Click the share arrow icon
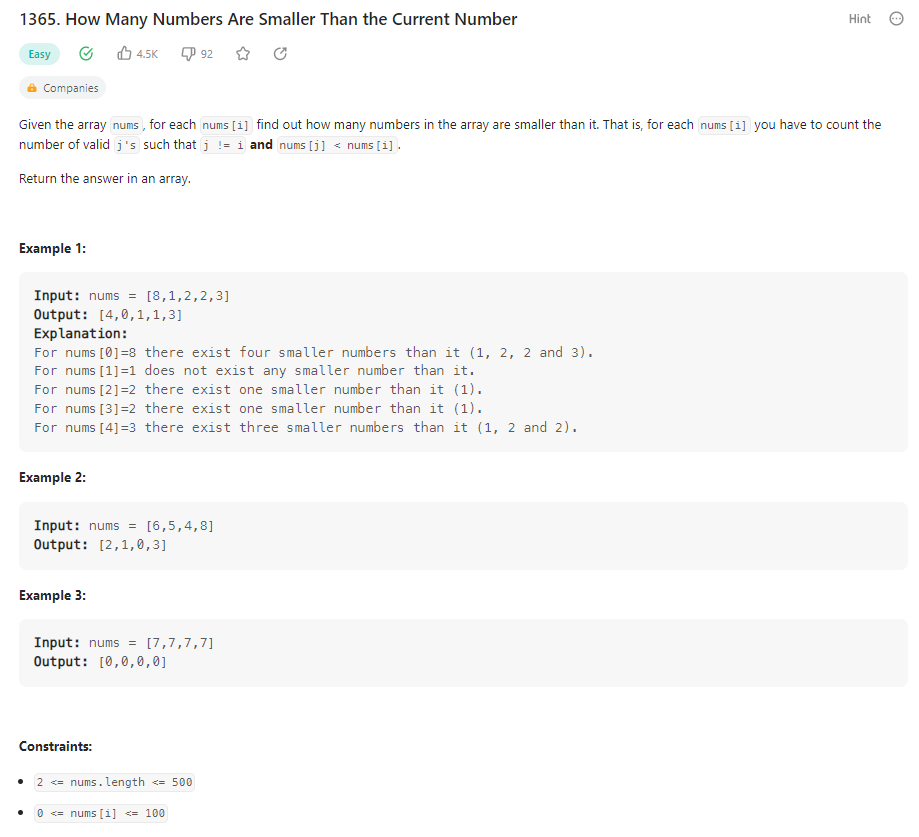This screenshot has height=837, width=919. (x=280, y=54)
